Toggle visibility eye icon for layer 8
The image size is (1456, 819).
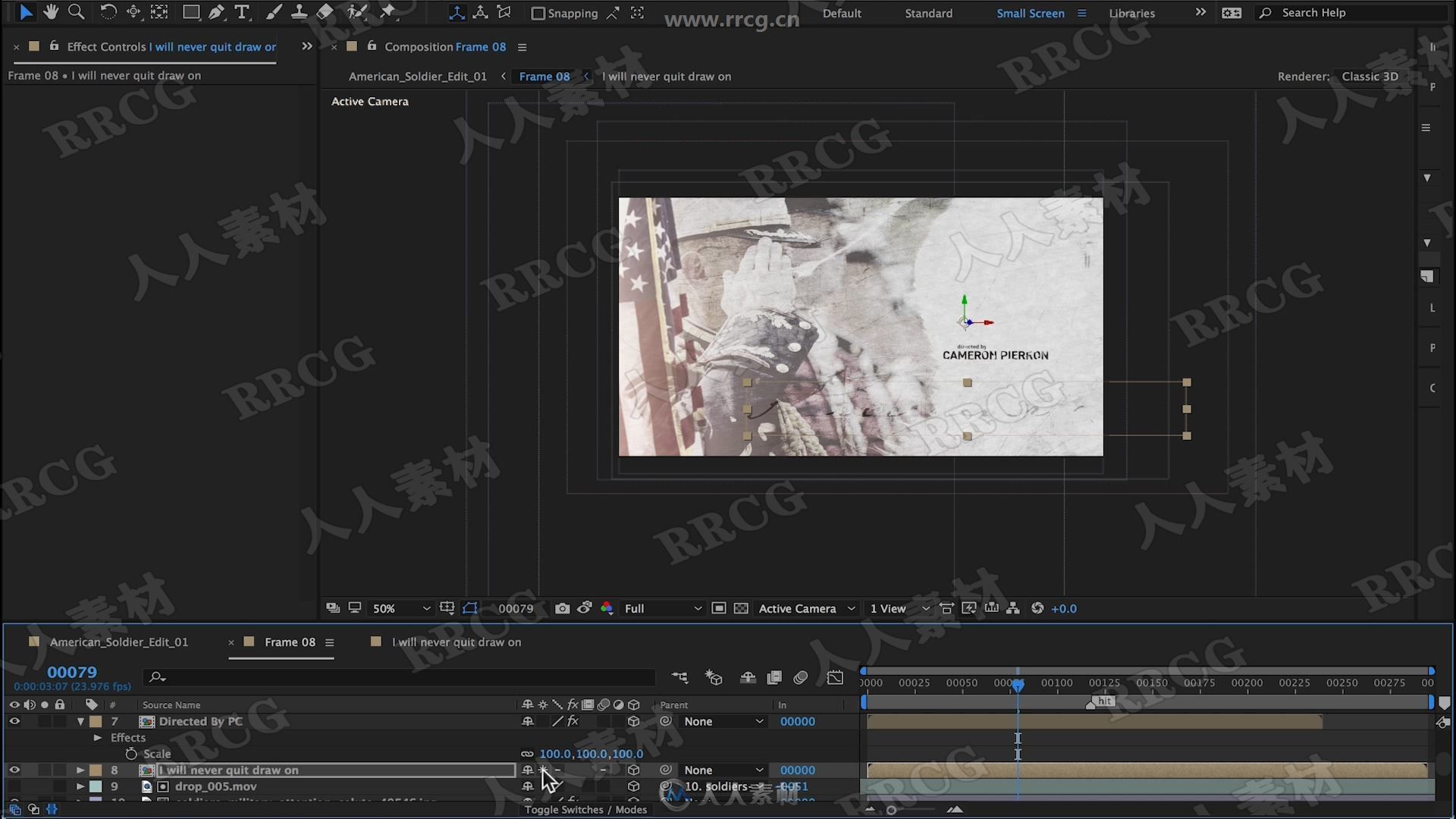[14, 770]
